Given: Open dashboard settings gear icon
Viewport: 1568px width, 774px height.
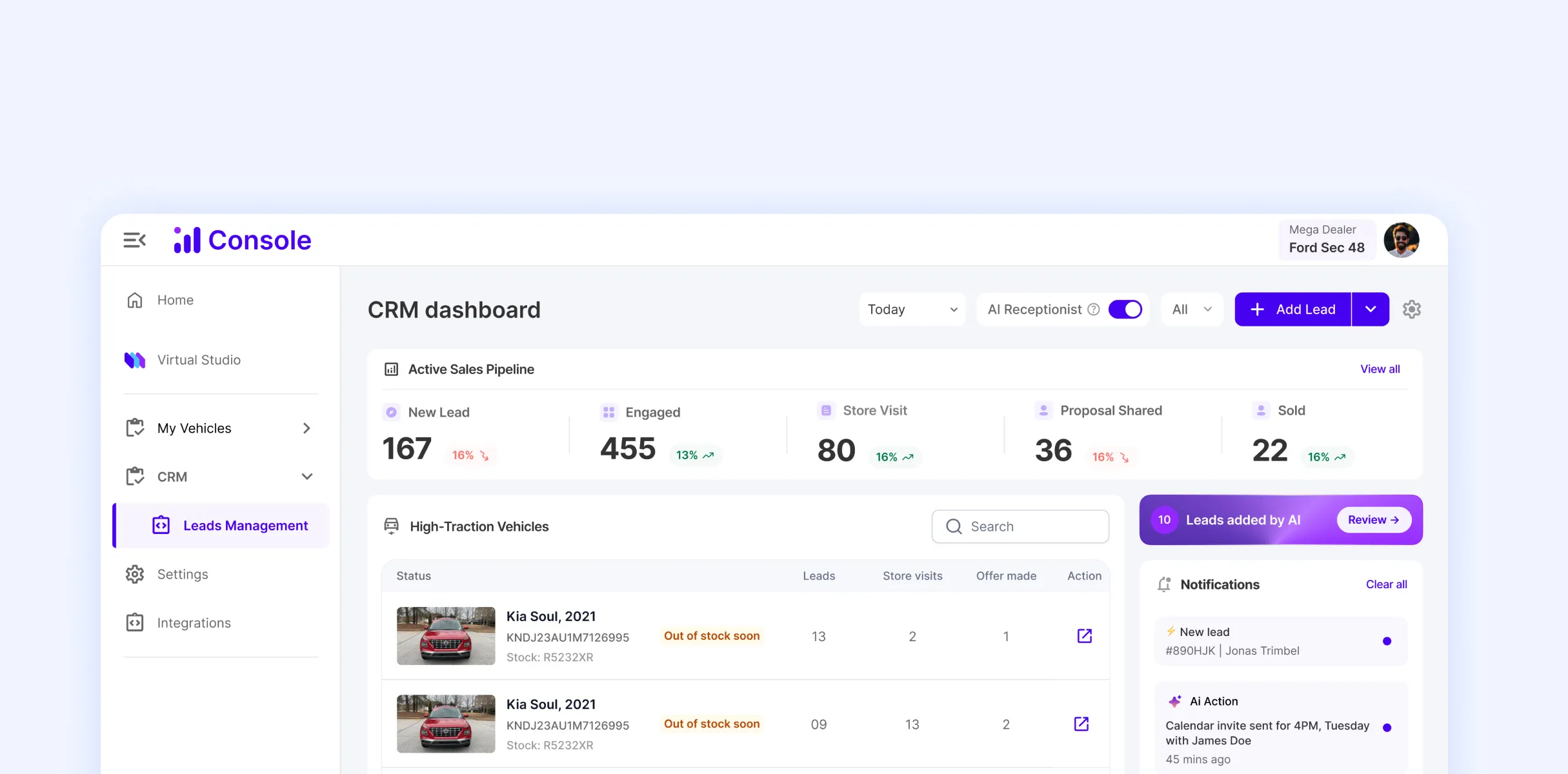Looking at the screenshot, I should 1411,310.
